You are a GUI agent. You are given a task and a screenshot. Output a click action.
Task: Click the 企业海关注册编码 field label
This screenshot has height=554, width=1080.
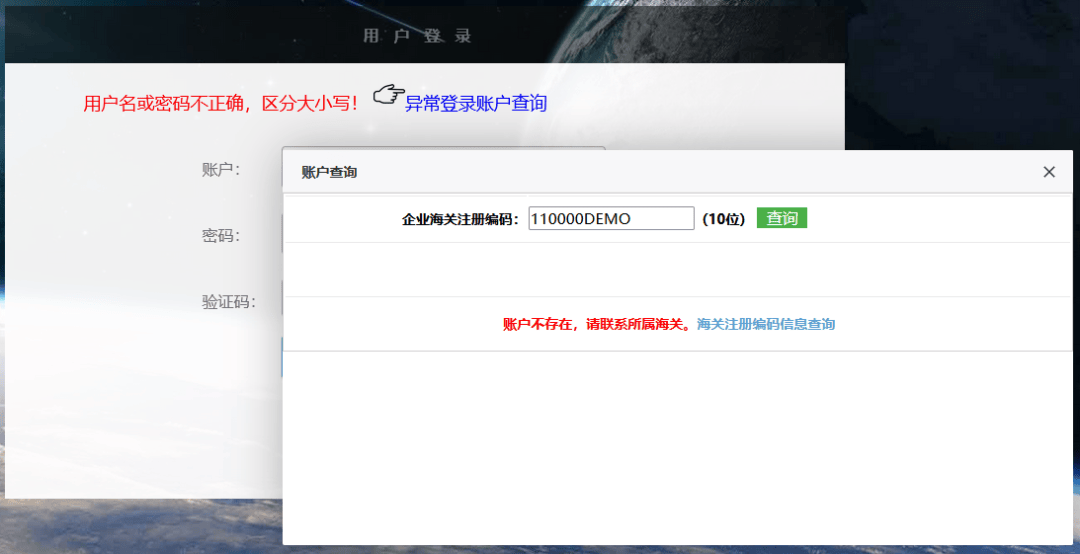460,219
